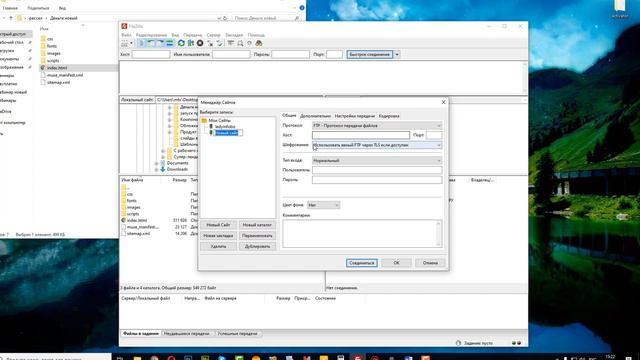The height and width of the screenshot is (360, 640).
Task: Click the 'Мои Сайты' folder icon
Action: pos(204,120)
